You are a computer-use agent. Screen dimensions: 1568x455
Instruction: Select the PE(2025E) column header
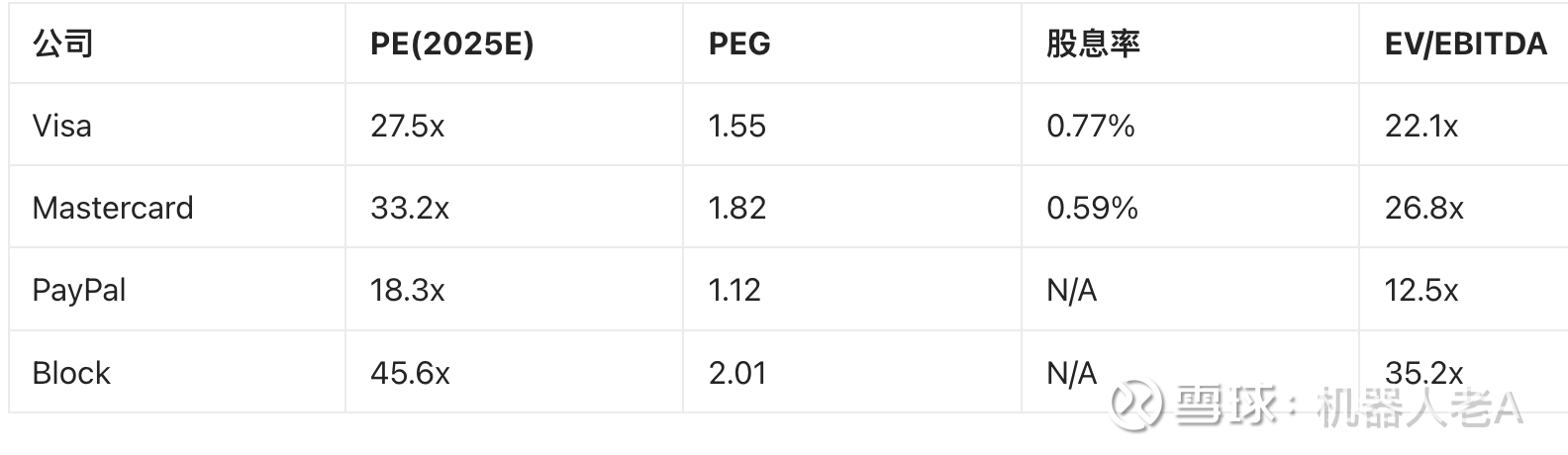coord(452,45)
